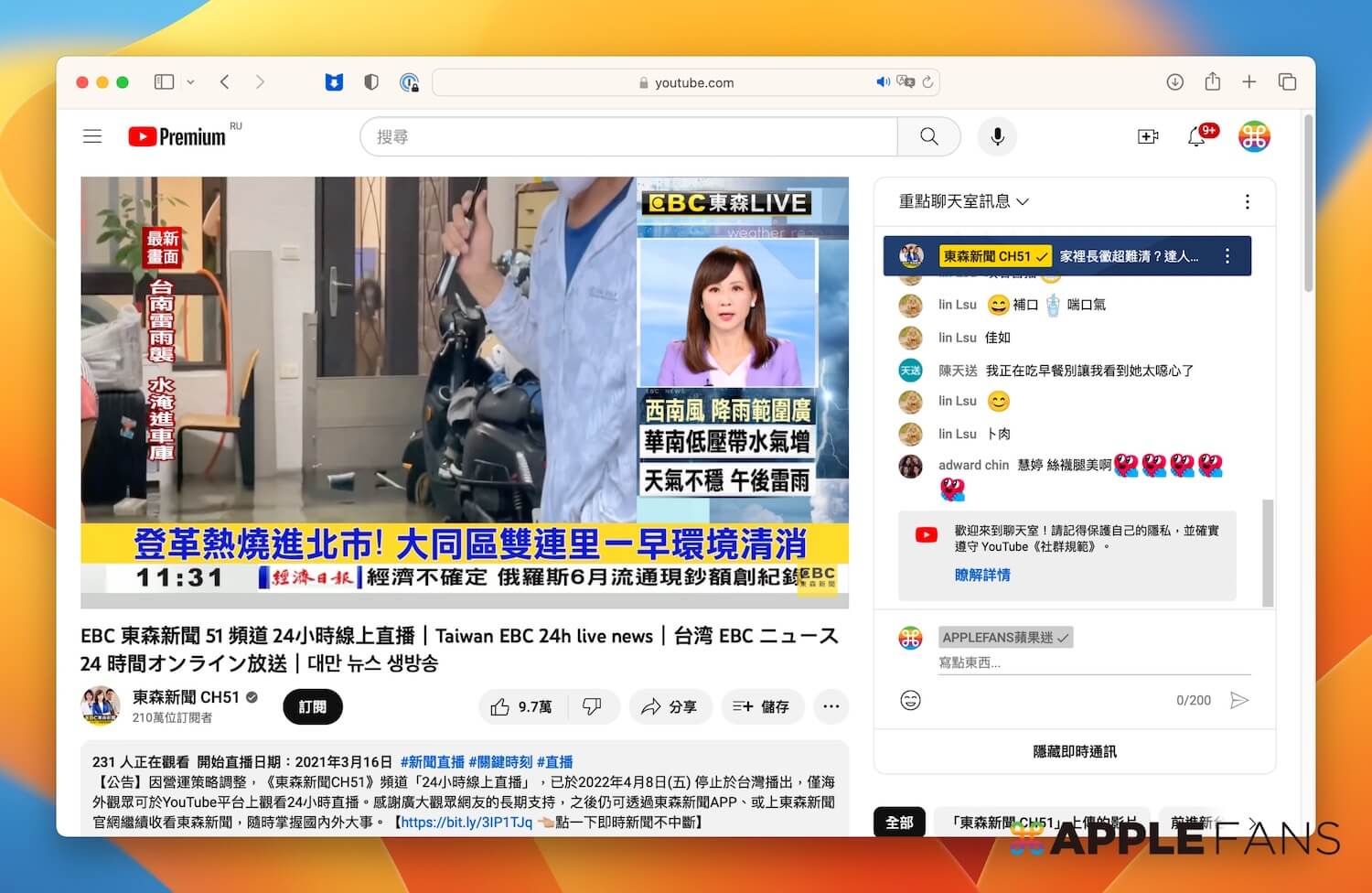The height and width of the screenshot is (893, 1372).
Task: Open the create video camera icon
Action: pos(1148,136)
